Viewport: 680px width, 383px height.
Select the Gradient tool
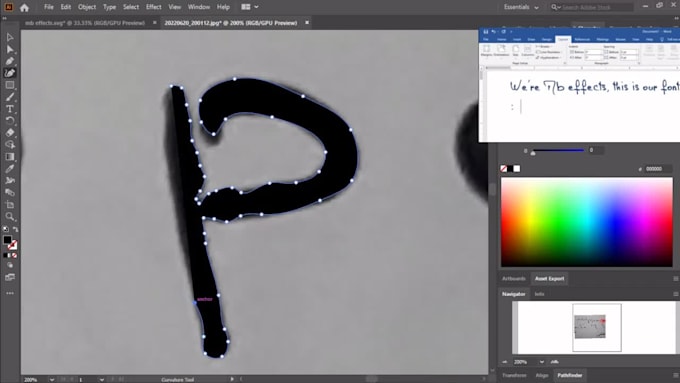pyautogui.click(x=10, y=157)
